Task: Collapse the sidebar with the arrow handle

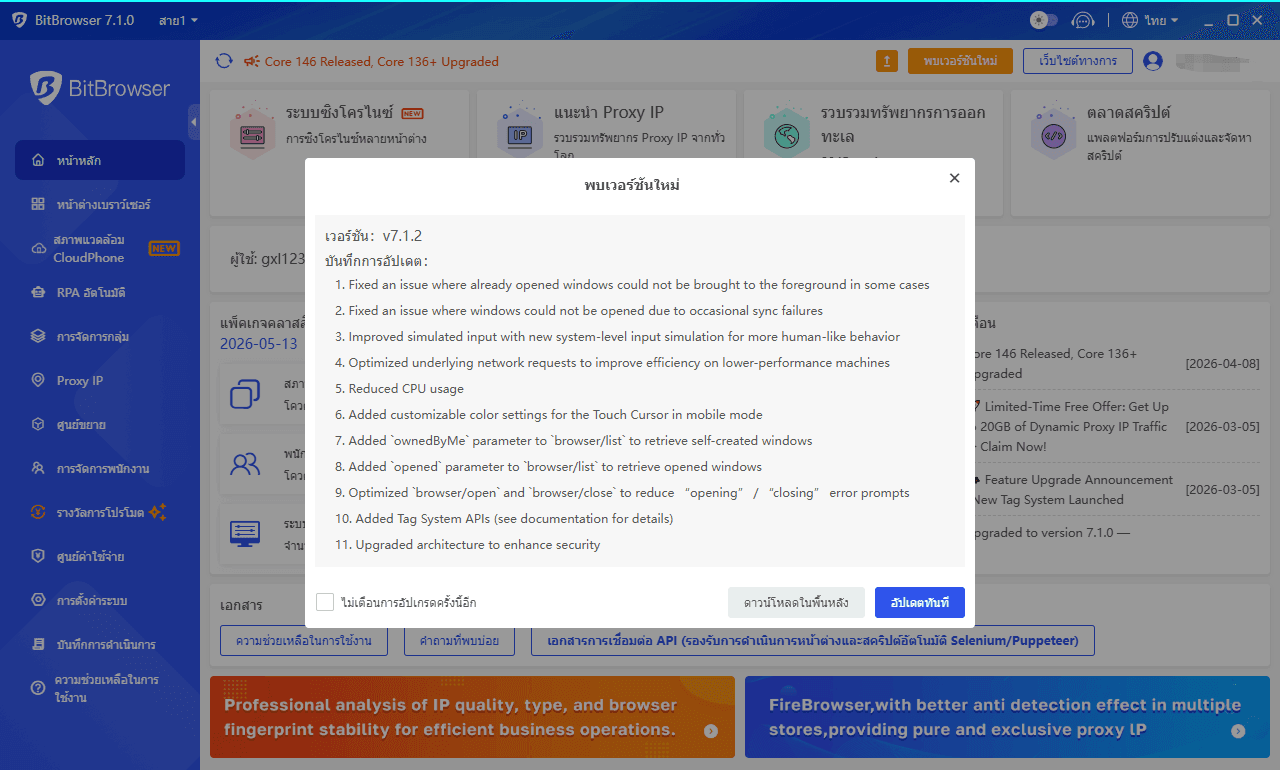Action: click(193, 122)
